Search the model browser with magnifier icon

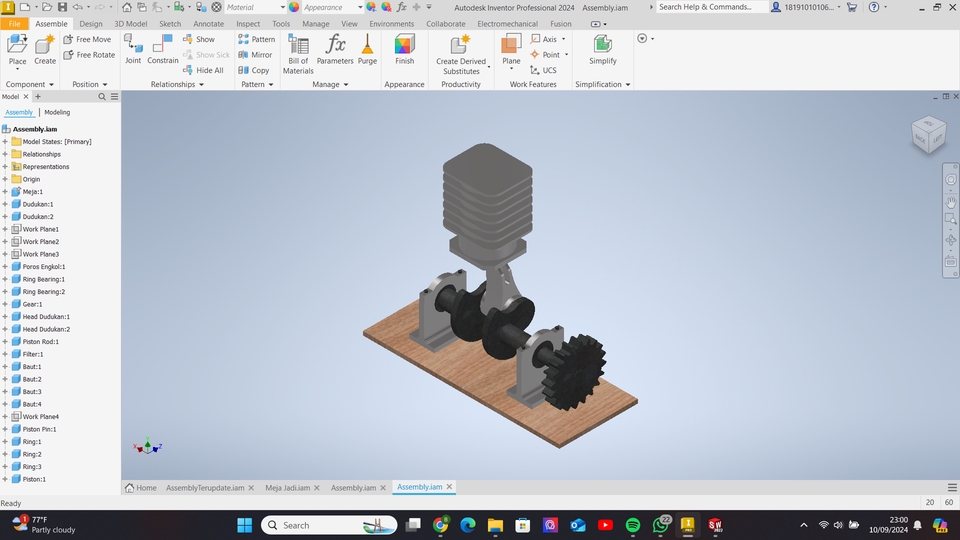pos(102,97)
